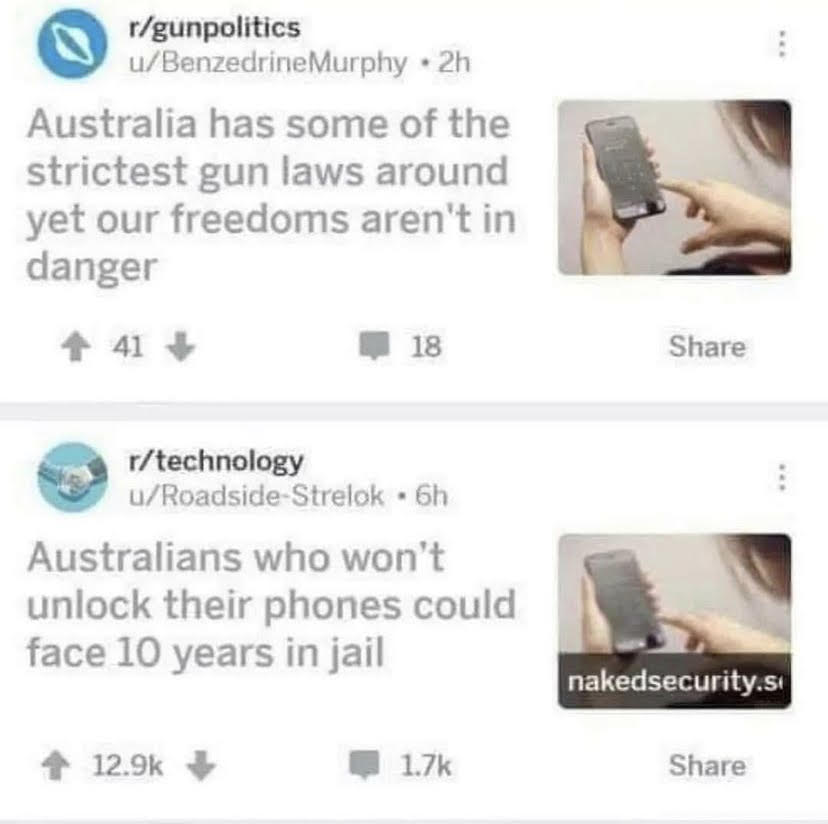Open user profile u/Roadside-Strelok
The image size is (828, 824).
click(257, 496)
